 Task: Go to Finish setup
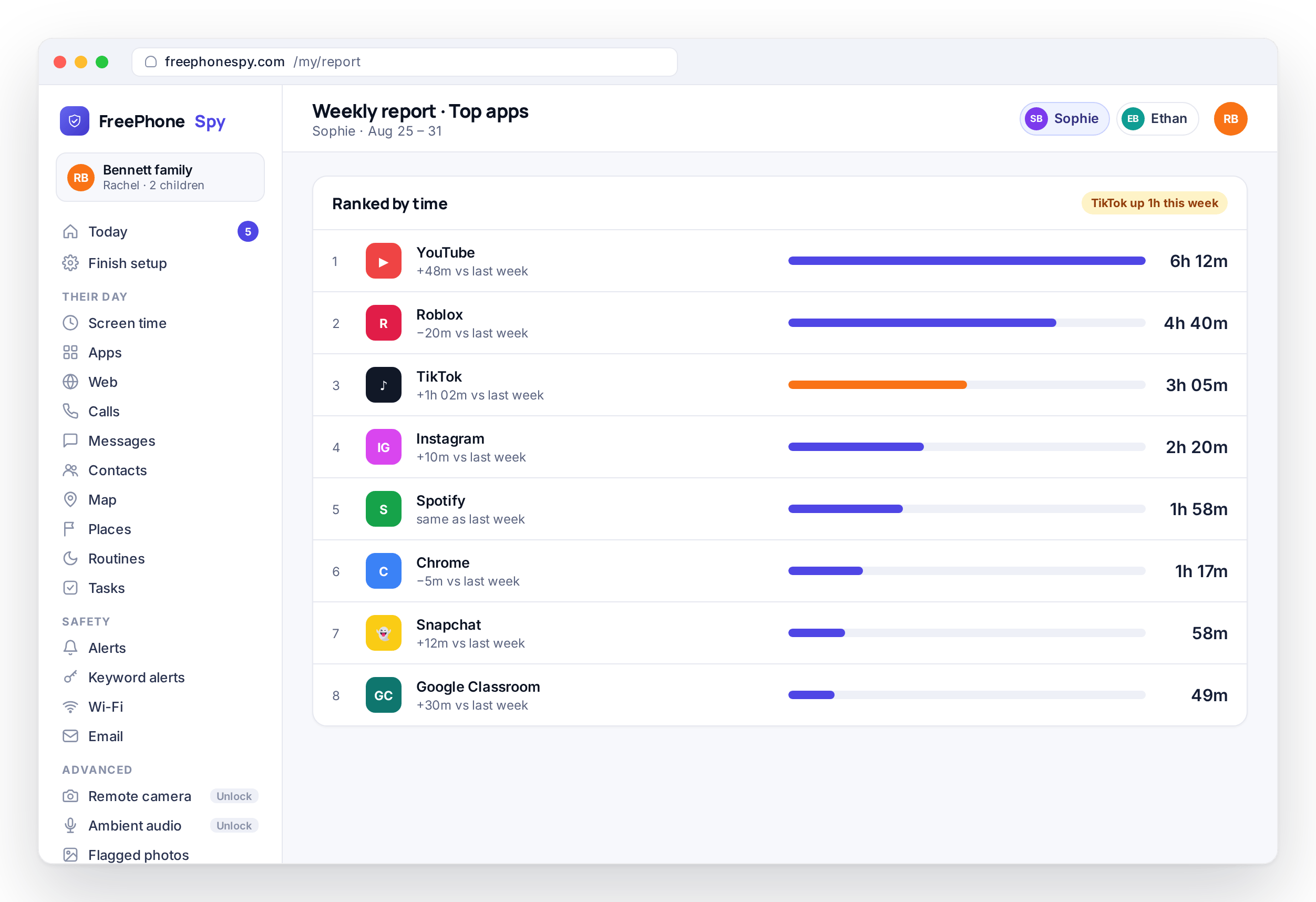pos(160,263)
